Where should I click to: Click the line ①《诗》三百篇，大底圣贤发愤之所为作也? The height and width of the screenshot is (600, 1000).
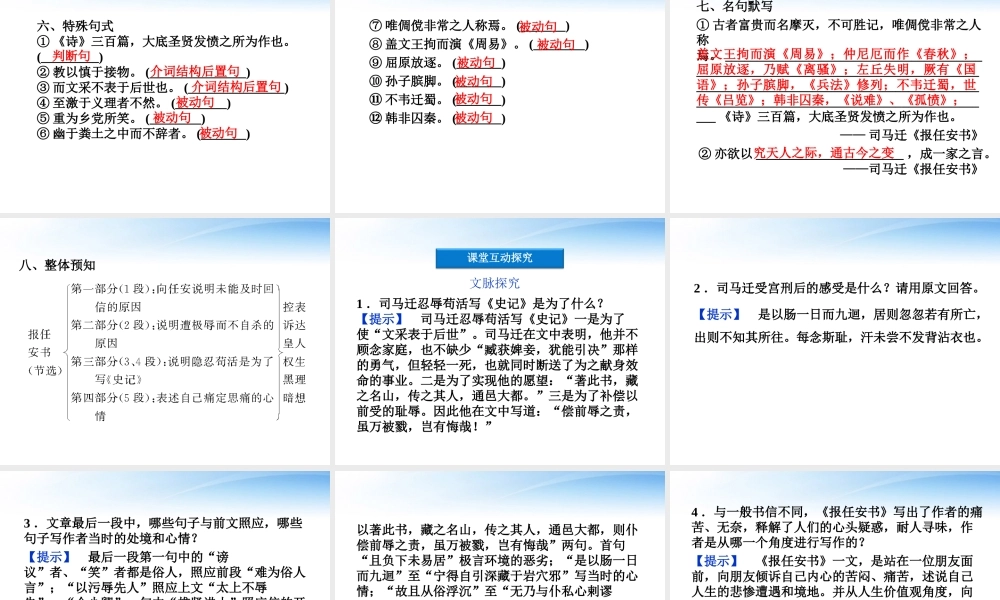[x=165, y=41]
